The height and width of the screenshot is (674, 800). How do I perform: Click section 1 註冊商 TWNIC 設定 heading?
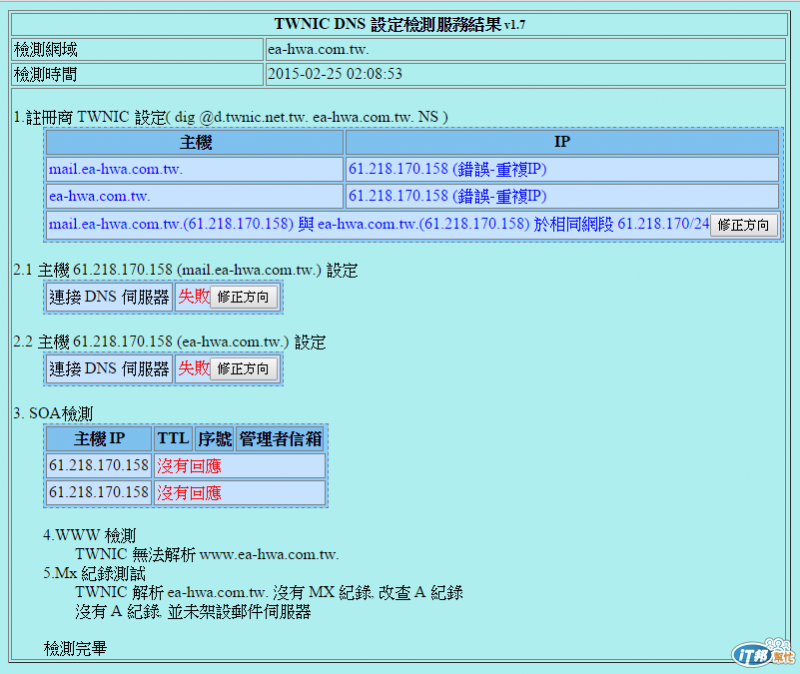(x=231, y=117)
